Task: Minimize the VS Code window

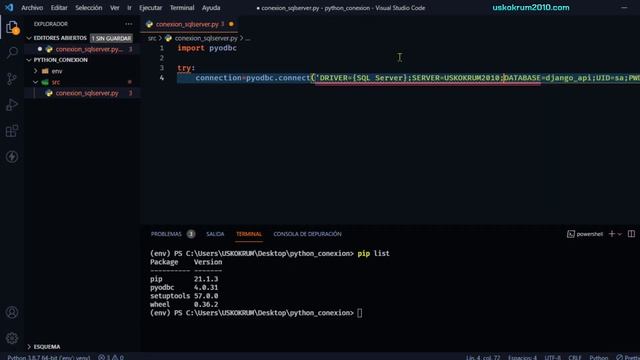Action: 624,8
